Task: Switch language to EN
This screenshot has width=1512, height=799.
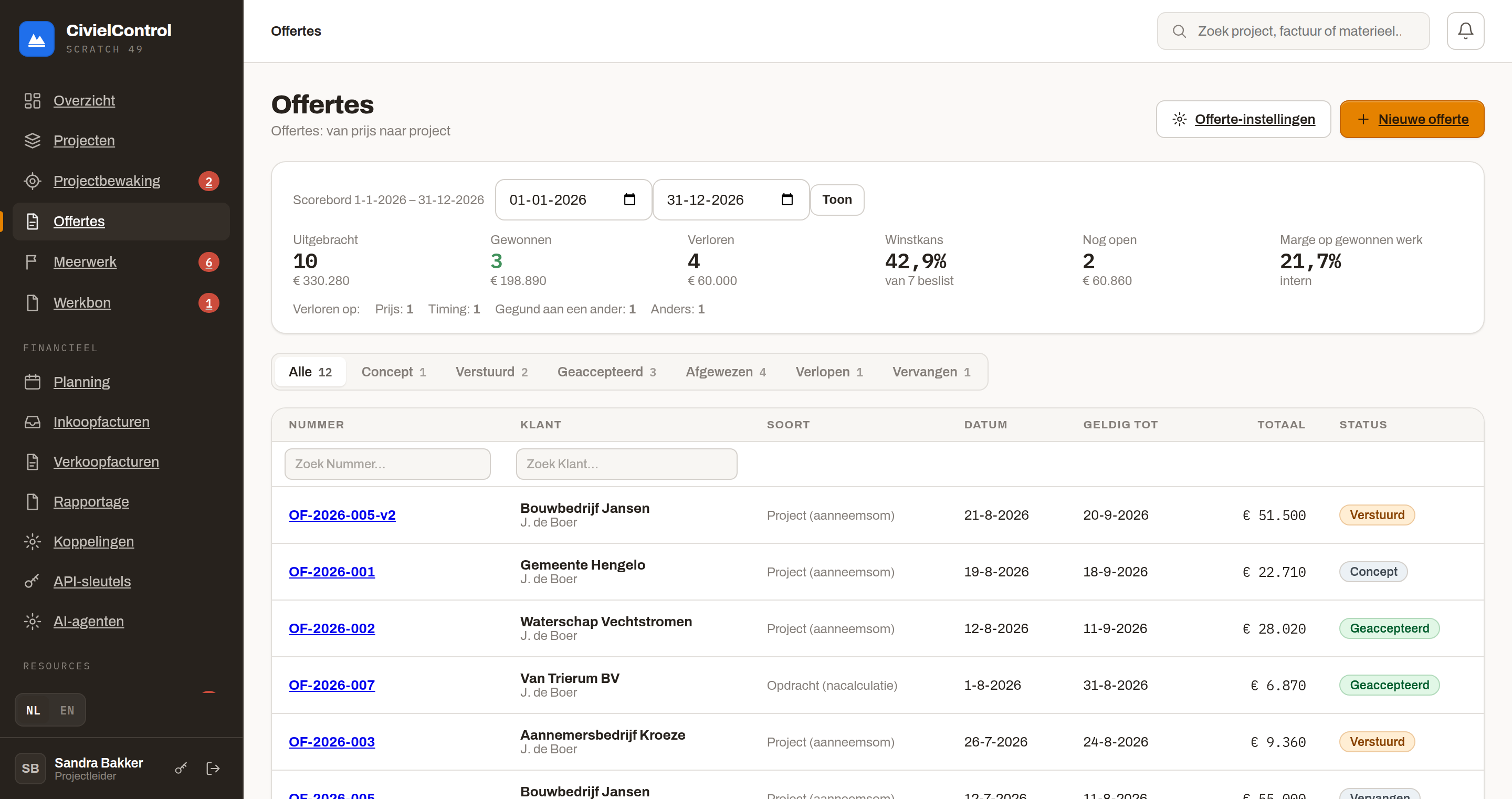Action: [x=67, y=710]
